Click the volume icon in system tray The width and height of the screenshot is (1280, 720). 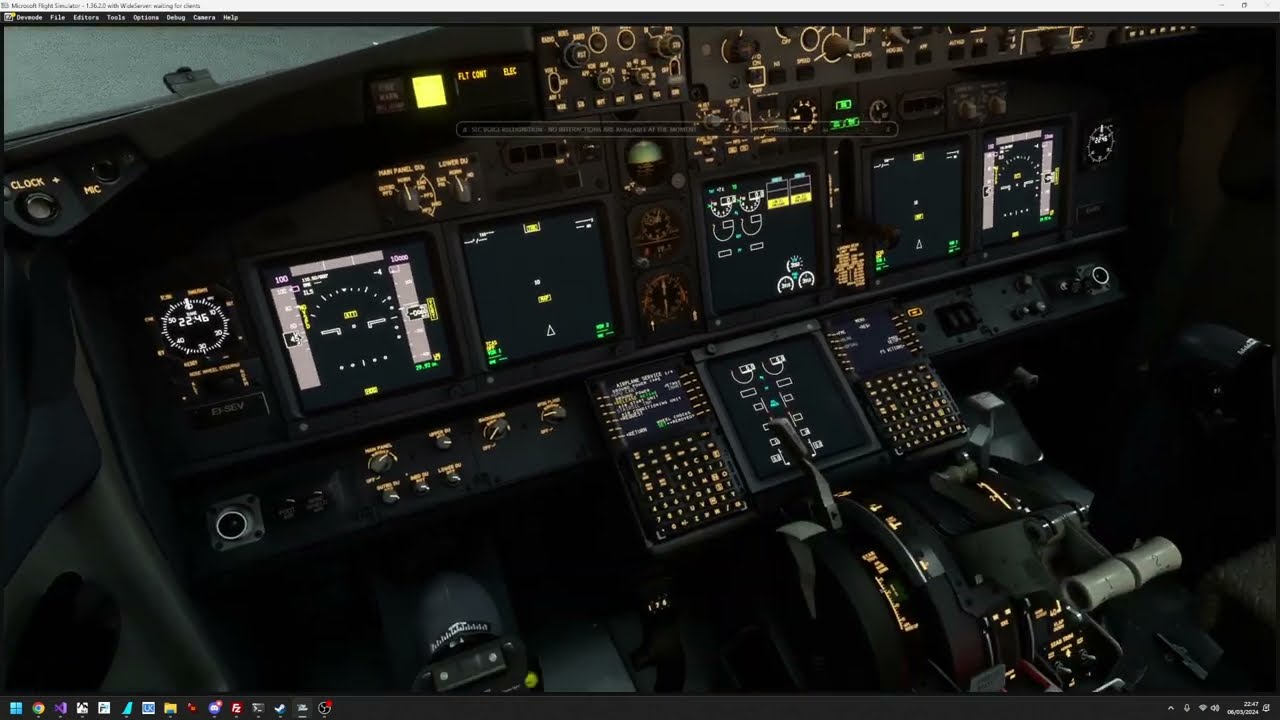(1215, 708)
